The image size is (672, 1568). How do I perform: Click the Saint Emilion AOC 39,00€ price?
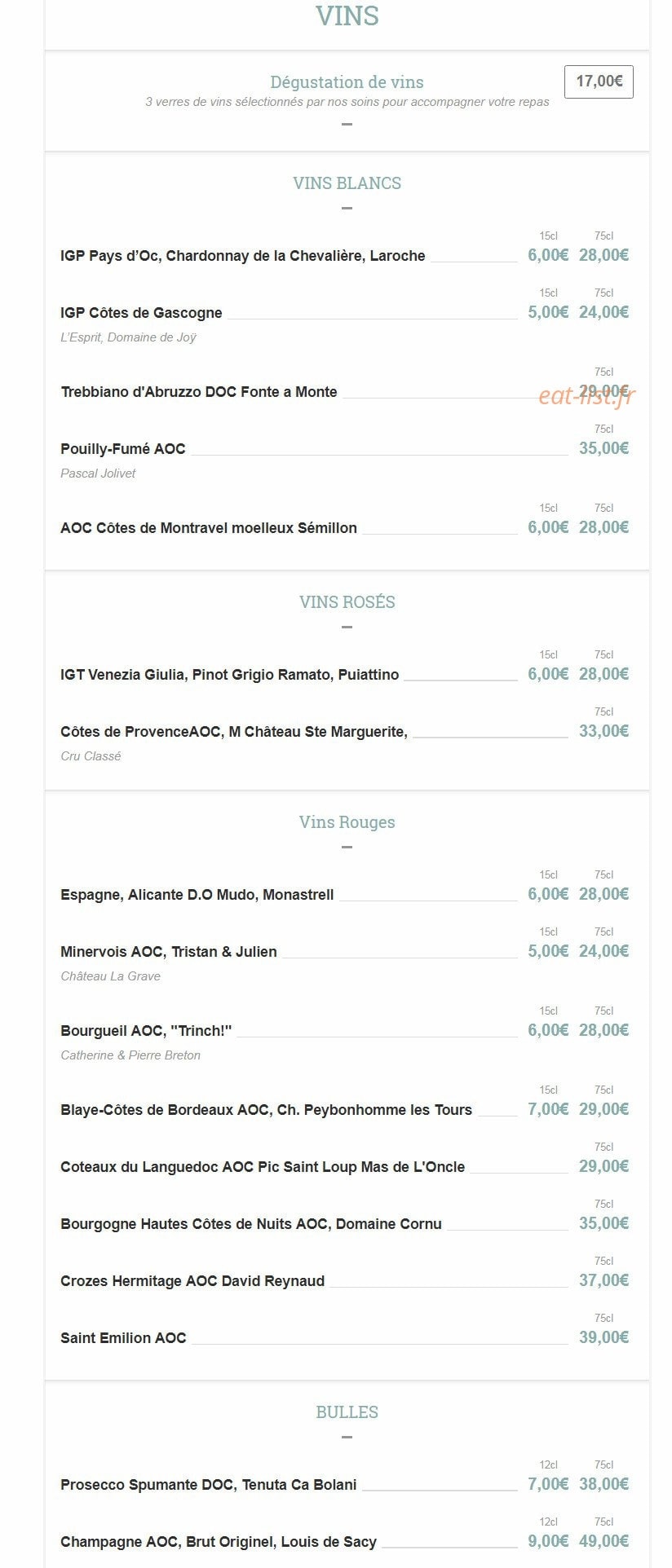[603, 1337]
